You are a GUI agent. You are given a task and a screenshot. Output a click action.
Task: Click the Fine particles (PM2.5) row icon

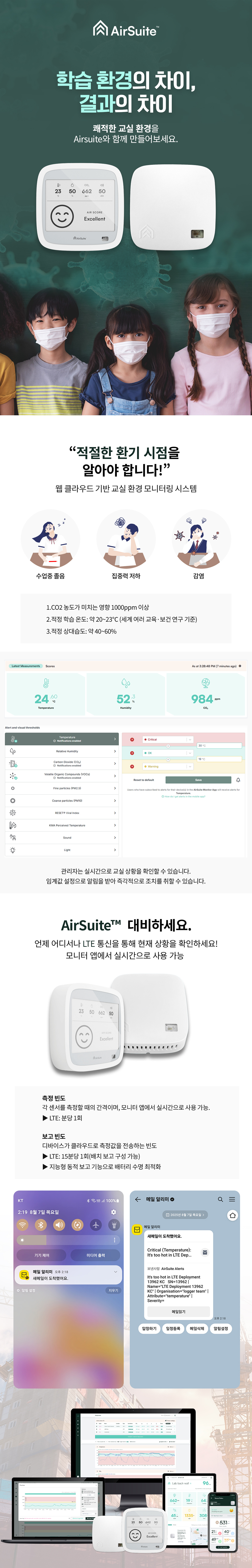tap(13, 788)
